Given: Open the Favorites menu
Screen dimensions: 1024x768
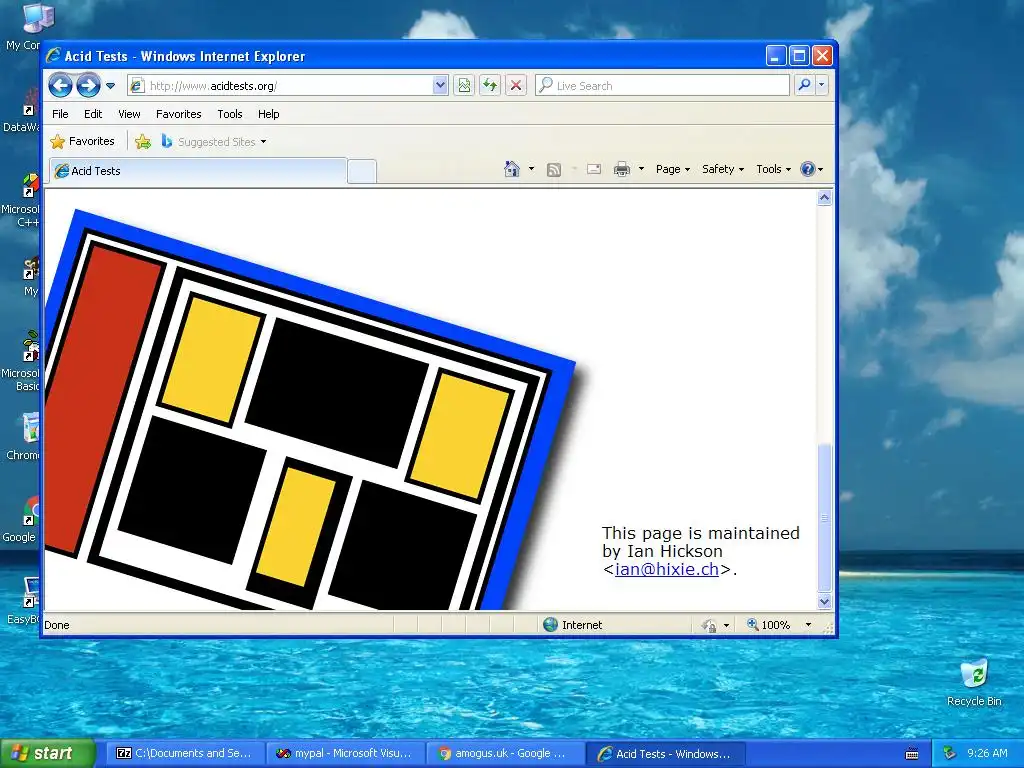Looking at the screenshot, I should [178, 114].
